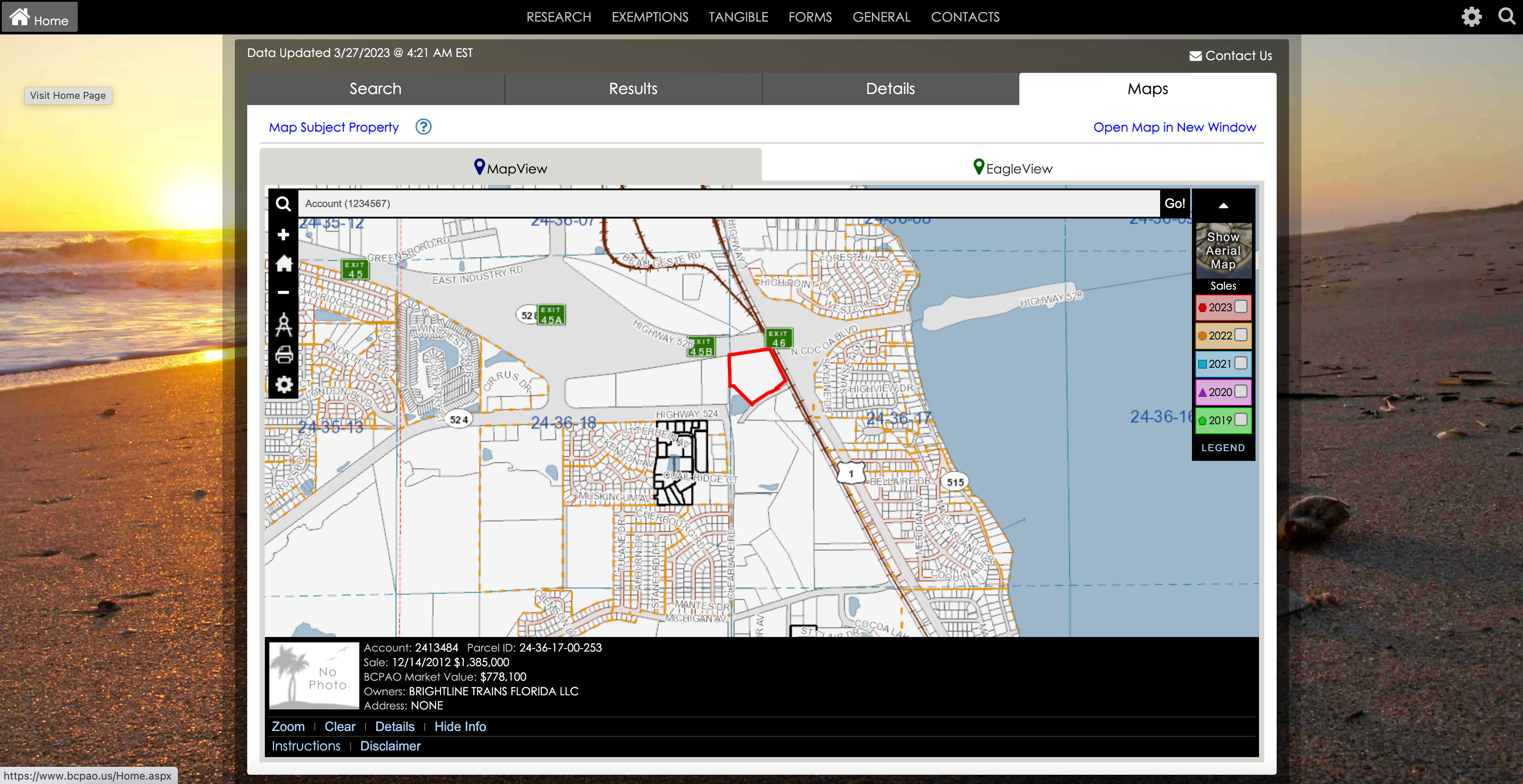The image size is (1523, 784).
Task: Click the help question-mark beside Map Subject Property
Action: [423, 127]
